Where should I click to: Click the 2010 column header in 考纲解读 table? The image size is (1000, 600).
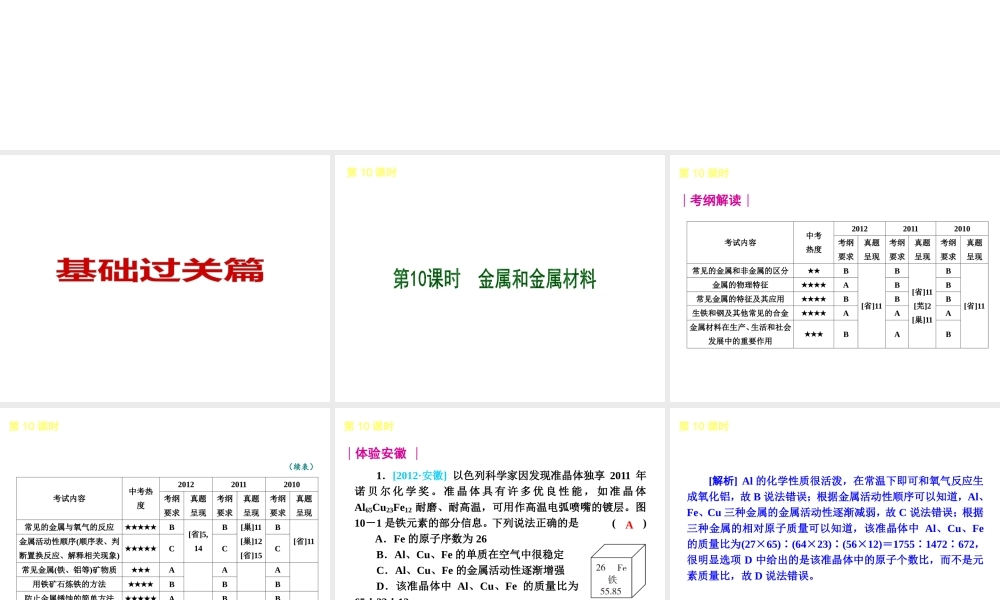[962, 228]
